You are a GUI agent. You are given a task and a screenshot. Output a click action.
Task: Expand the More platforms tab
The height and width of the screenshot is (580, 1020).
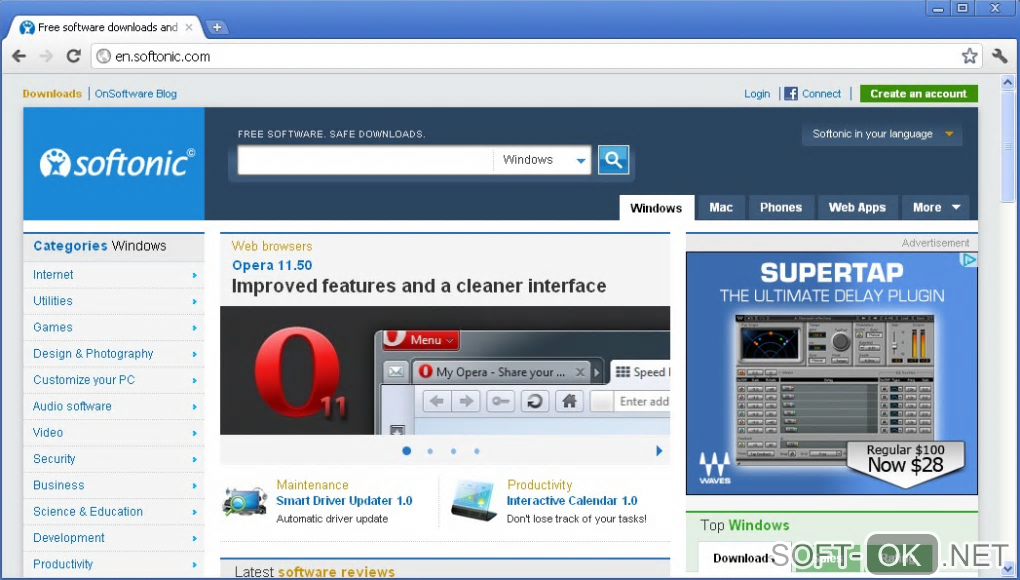click(x=935, y=207)
